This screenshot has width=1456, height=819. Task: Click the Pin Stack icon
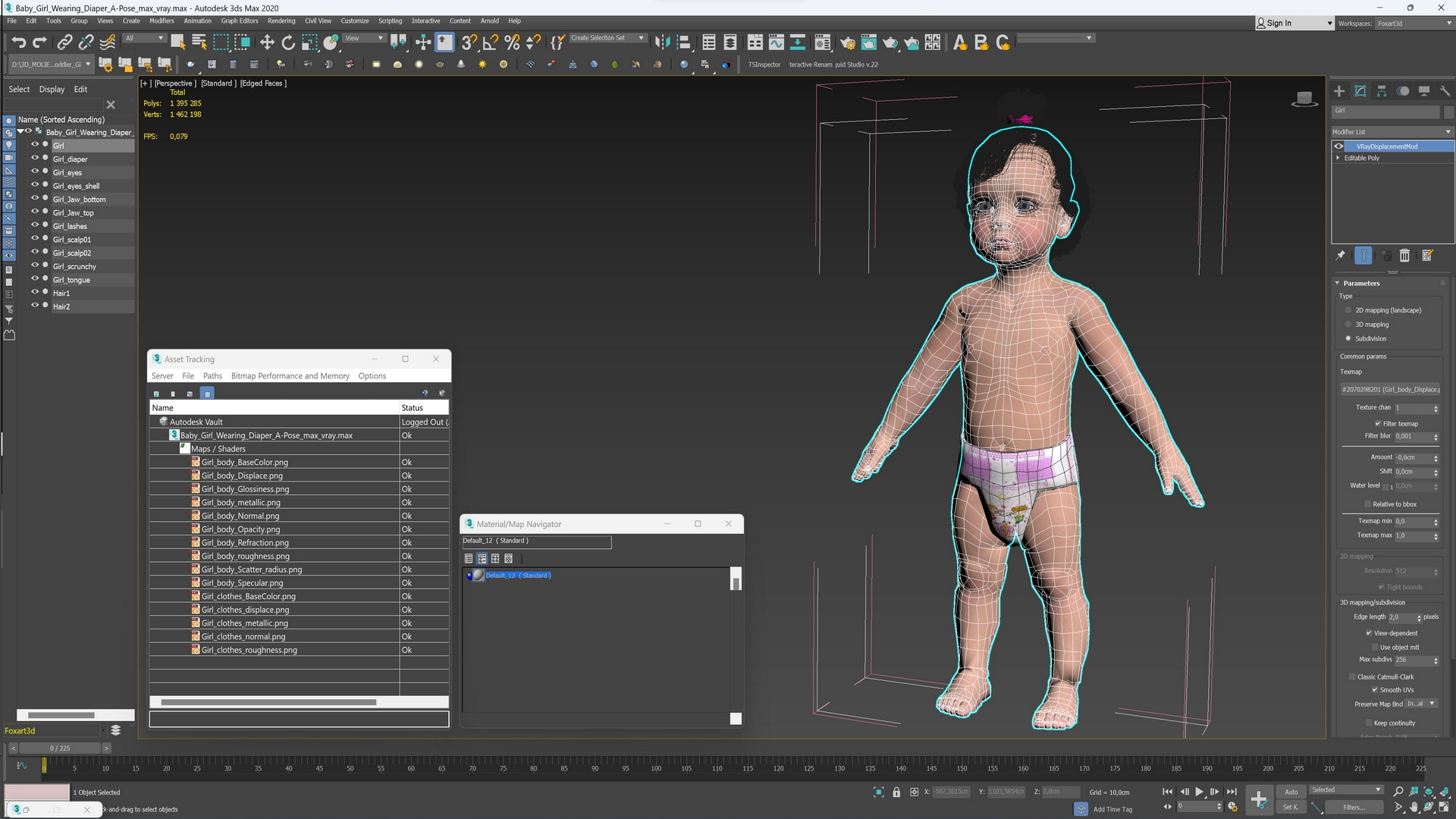(x=1341, y=256)
